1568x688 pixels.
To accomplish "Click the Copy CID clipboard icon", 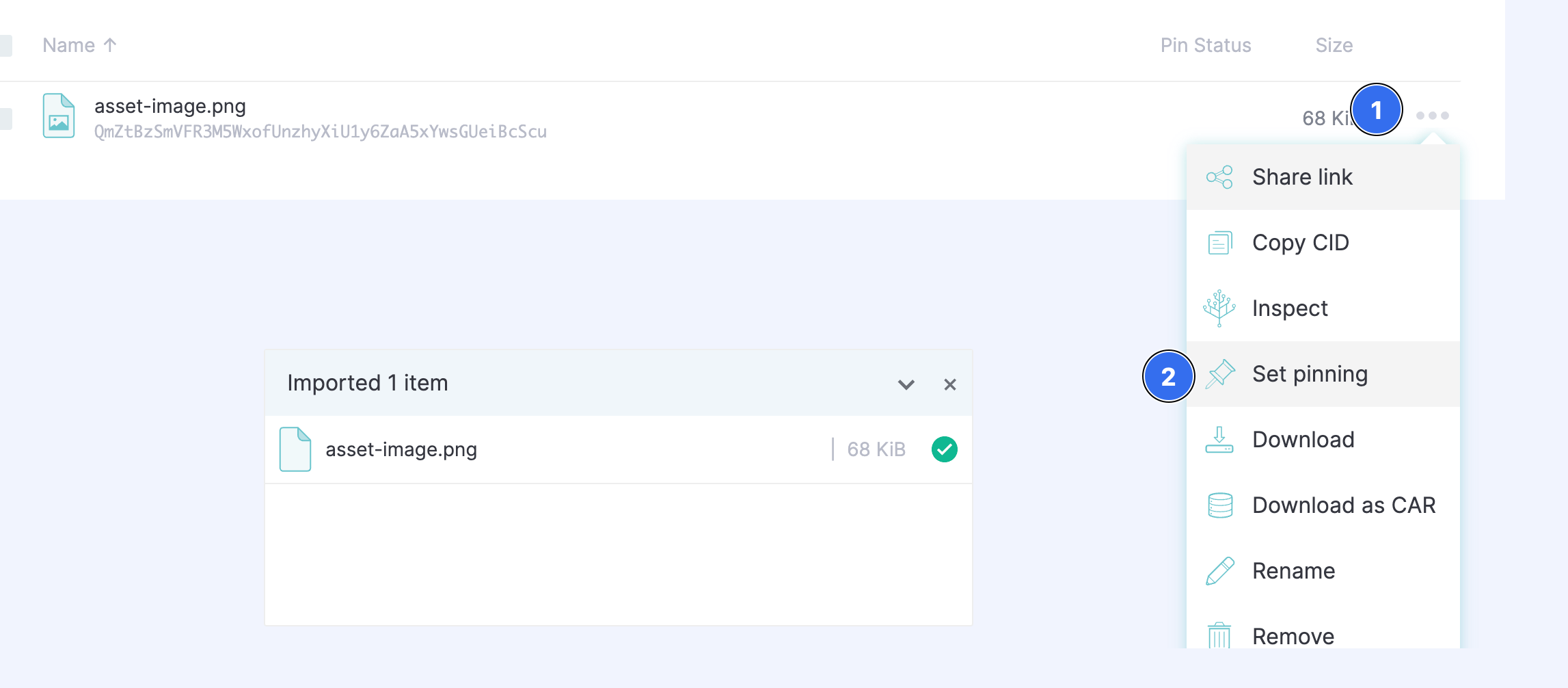I will (x=1219, y=243).
